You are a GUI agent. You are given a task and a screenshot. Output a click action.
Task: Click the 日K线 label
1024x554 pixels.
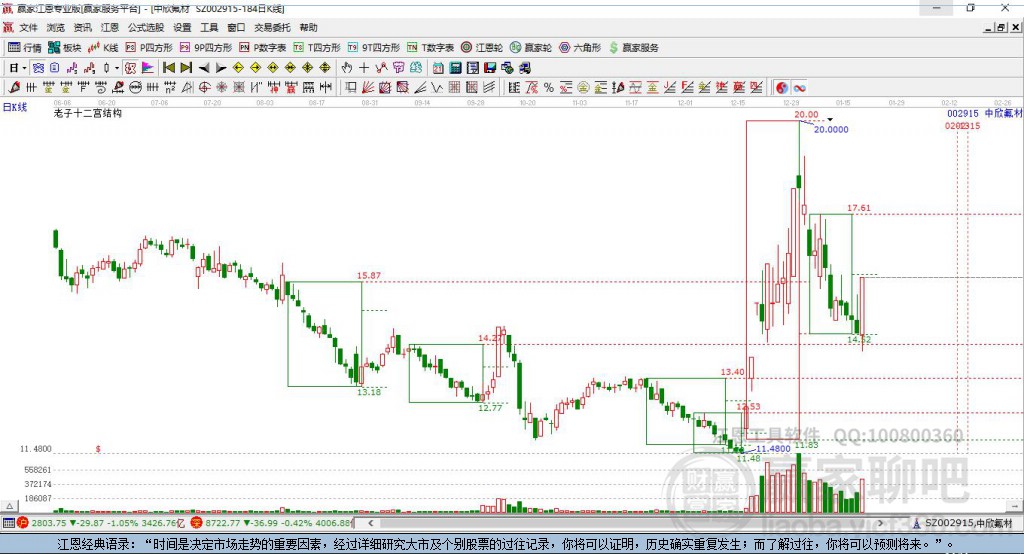(x=14, y=107)
